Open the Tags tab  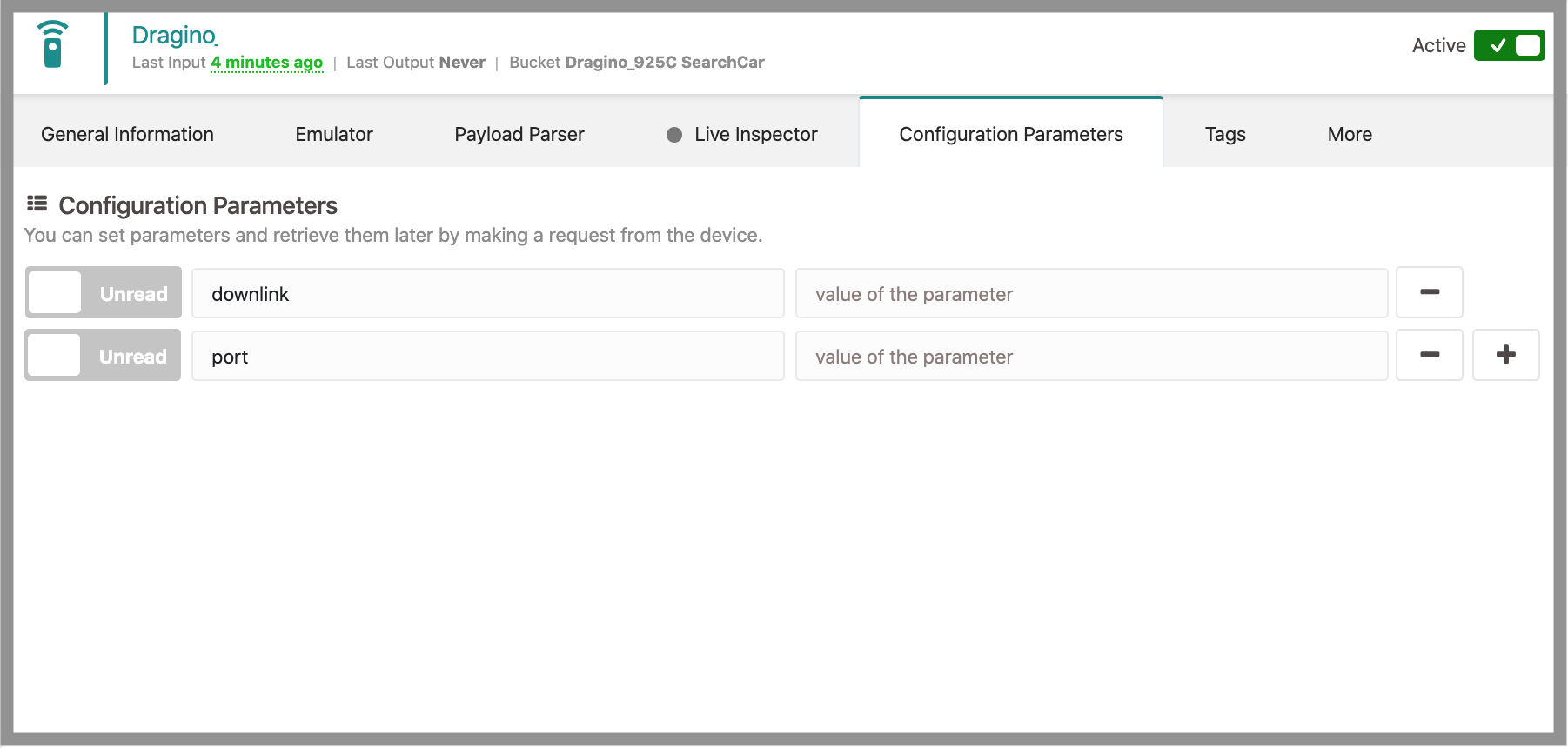(x=1225, y=134)
